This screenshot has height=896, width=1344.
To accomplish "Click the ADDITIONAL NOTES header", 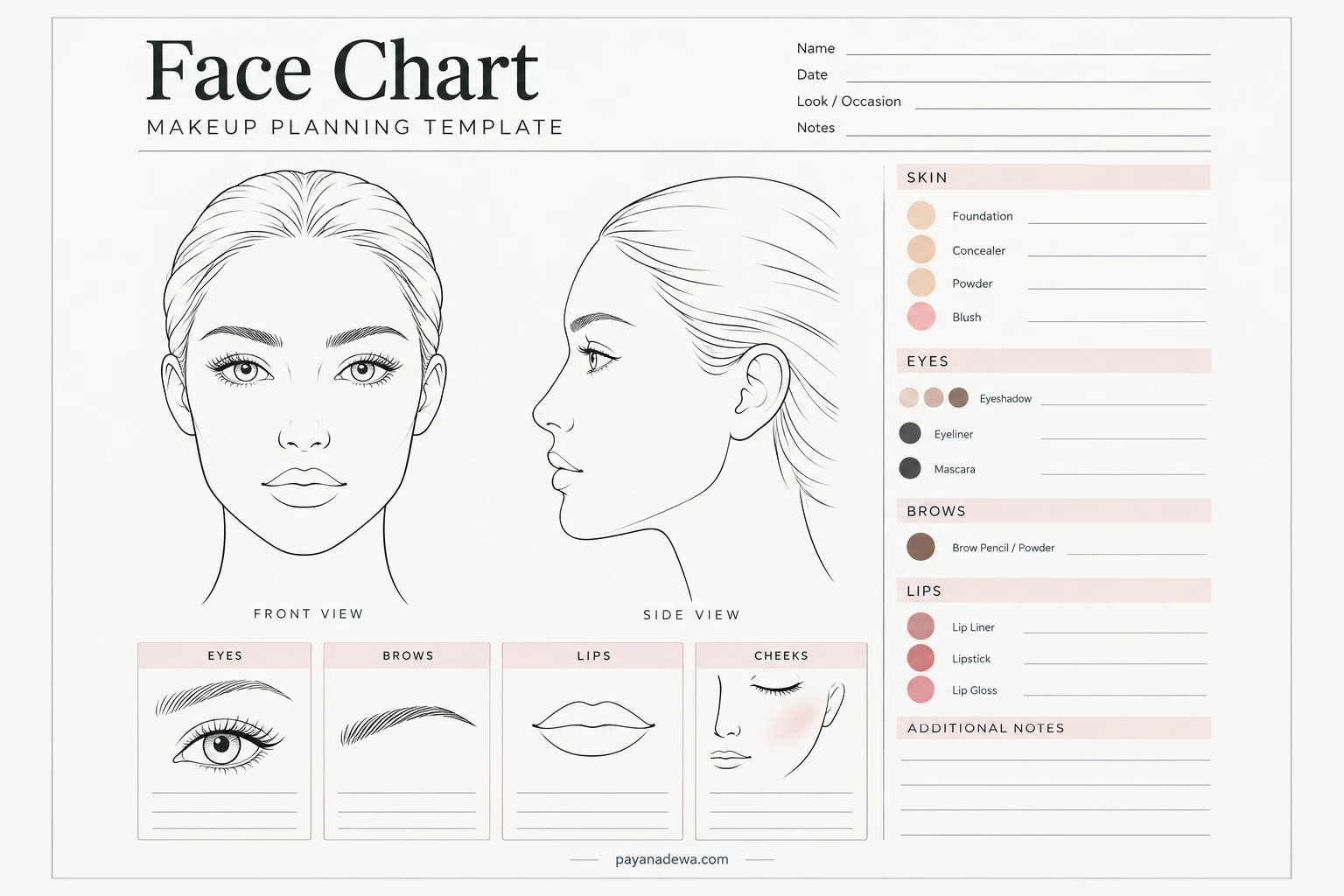I will [1053, 728].
